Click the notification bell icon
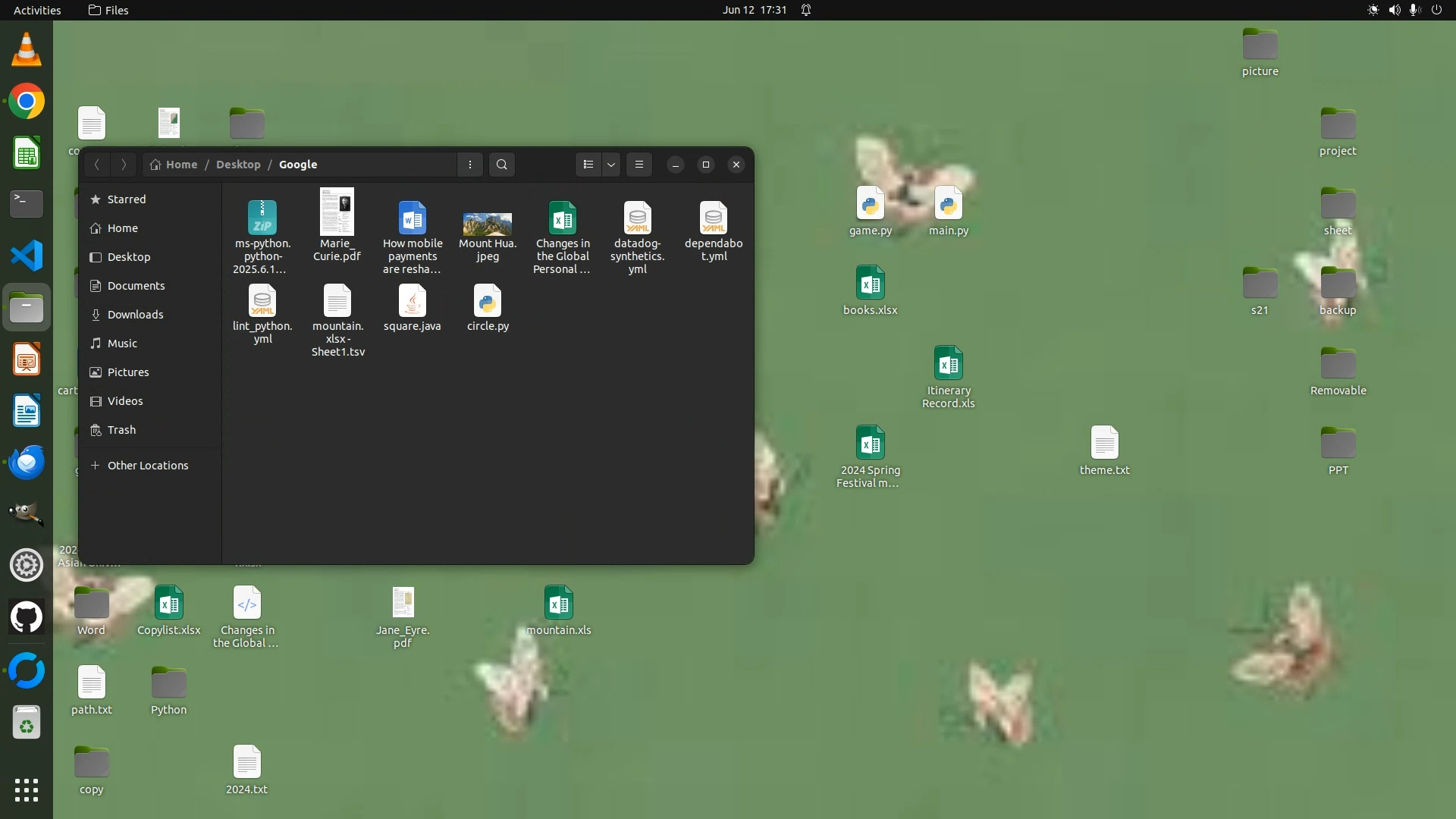This screenshot has height=819, width=1456. pyautogui.click(x=806, y=10)
